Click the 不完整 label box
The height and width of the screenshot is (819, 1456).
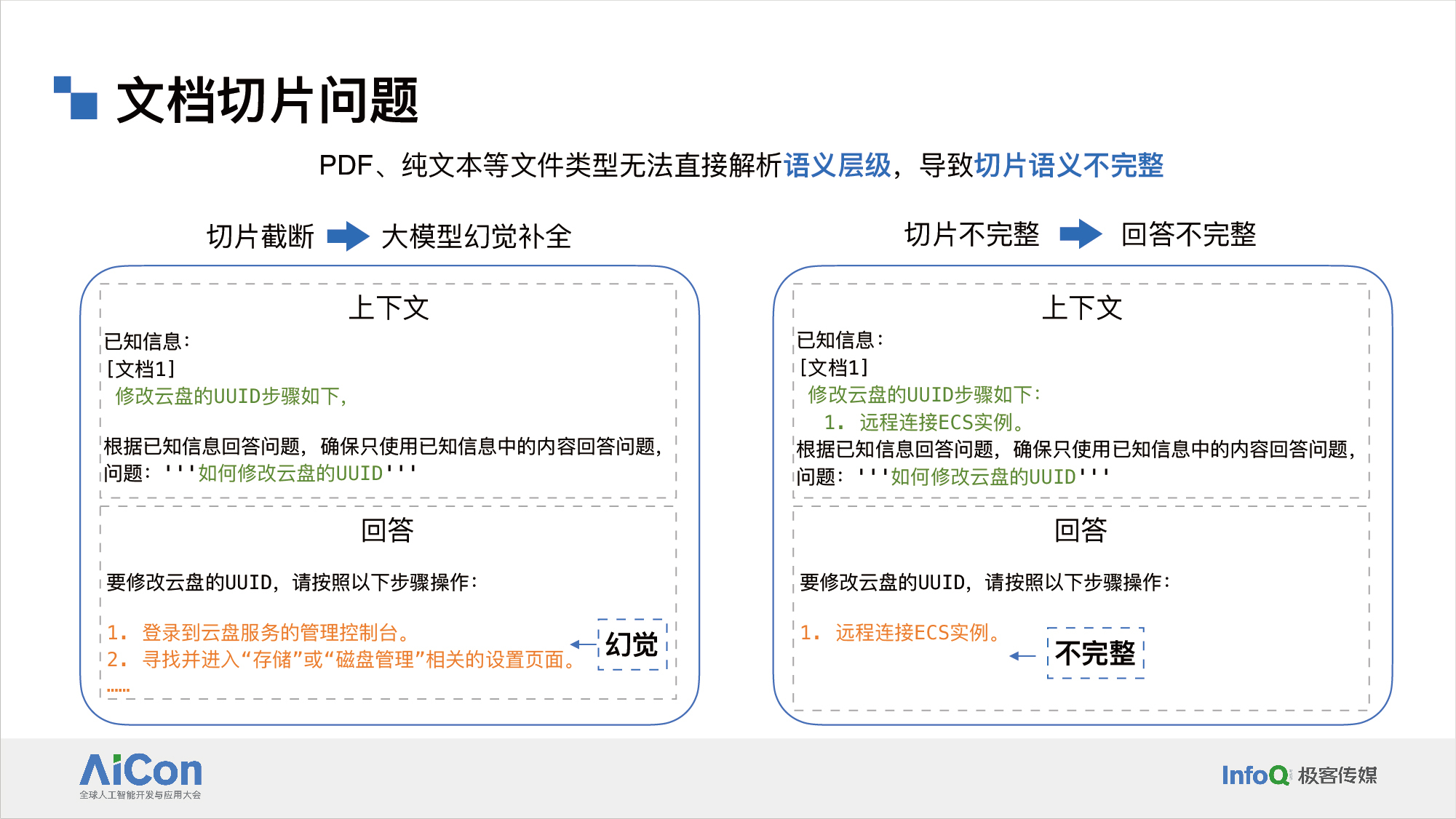pos(1096,653)
